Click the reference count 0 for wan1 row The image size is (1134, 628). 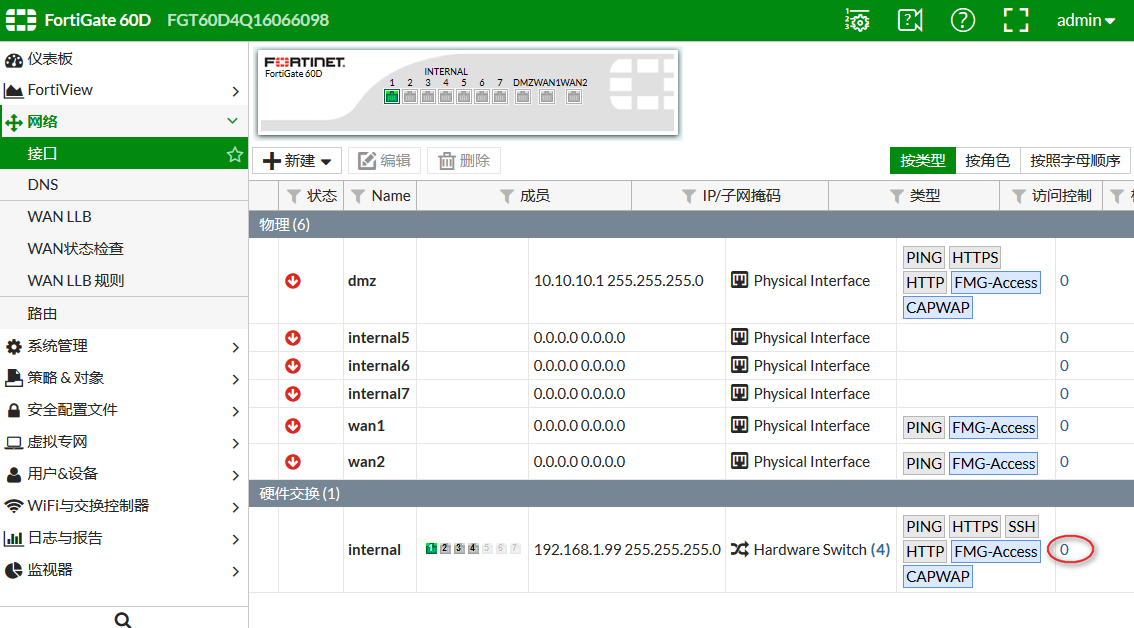(x=1064, y=425)
